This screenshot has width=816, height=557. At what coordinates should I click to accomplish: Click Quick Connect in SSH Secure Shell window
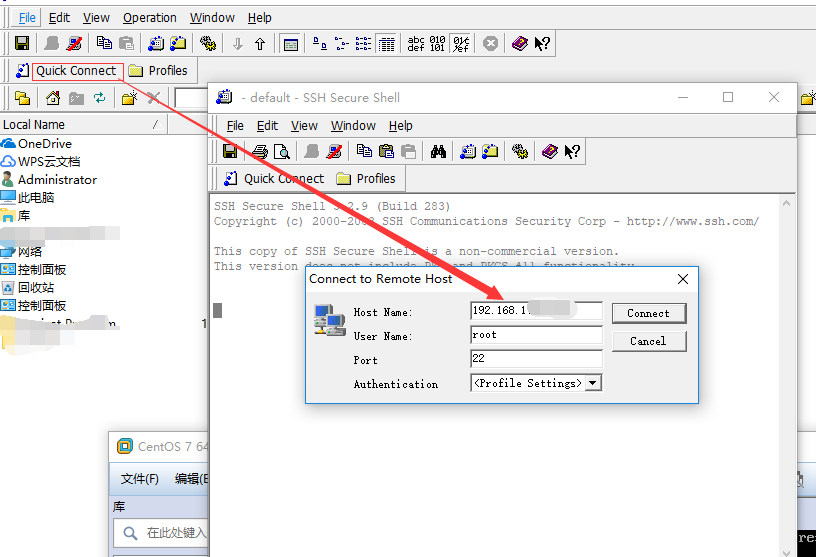[274, 179]
